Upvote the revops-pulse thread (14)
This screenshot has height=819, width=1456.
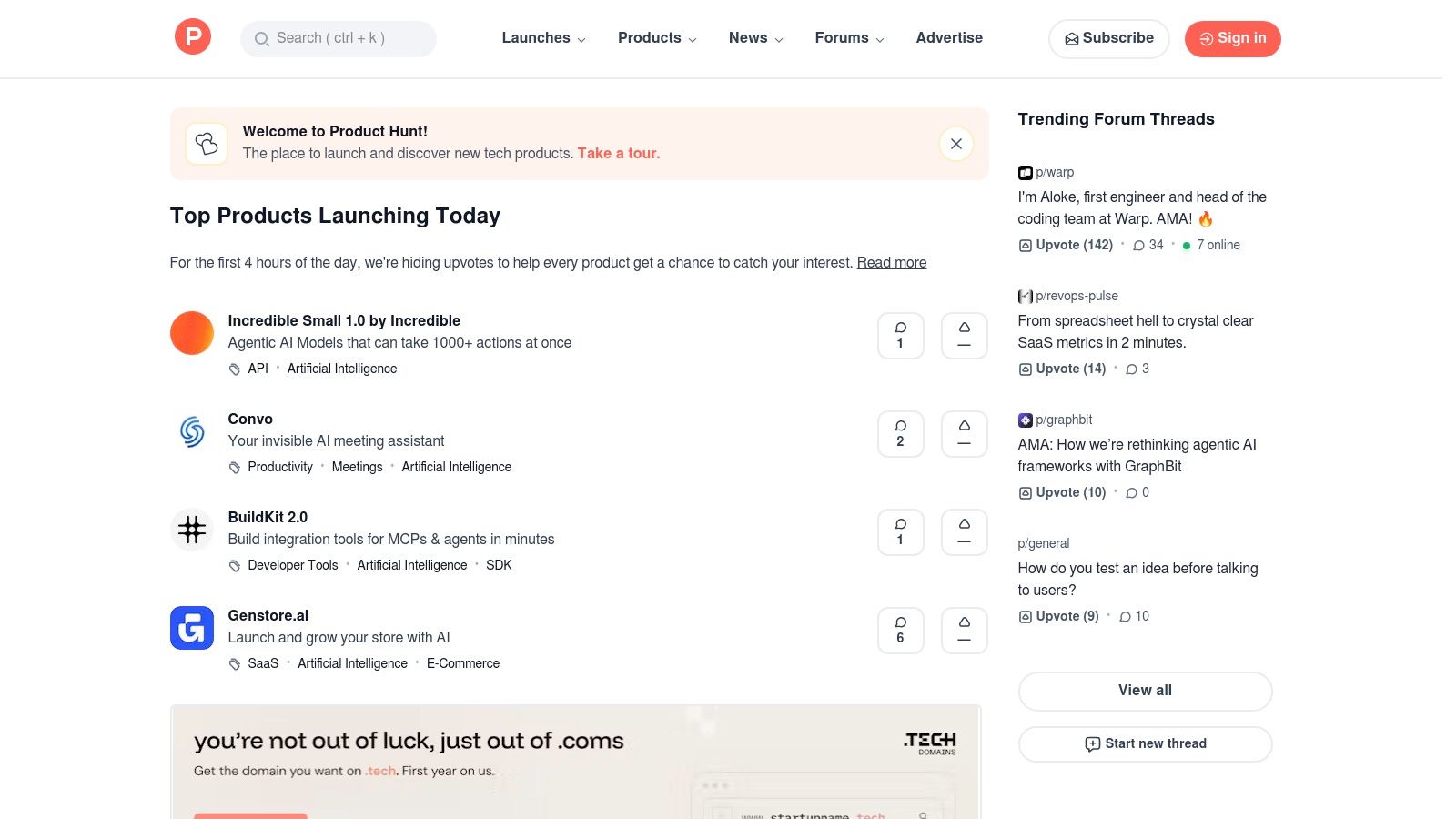pyautogui.click(x=1062, y=369)
